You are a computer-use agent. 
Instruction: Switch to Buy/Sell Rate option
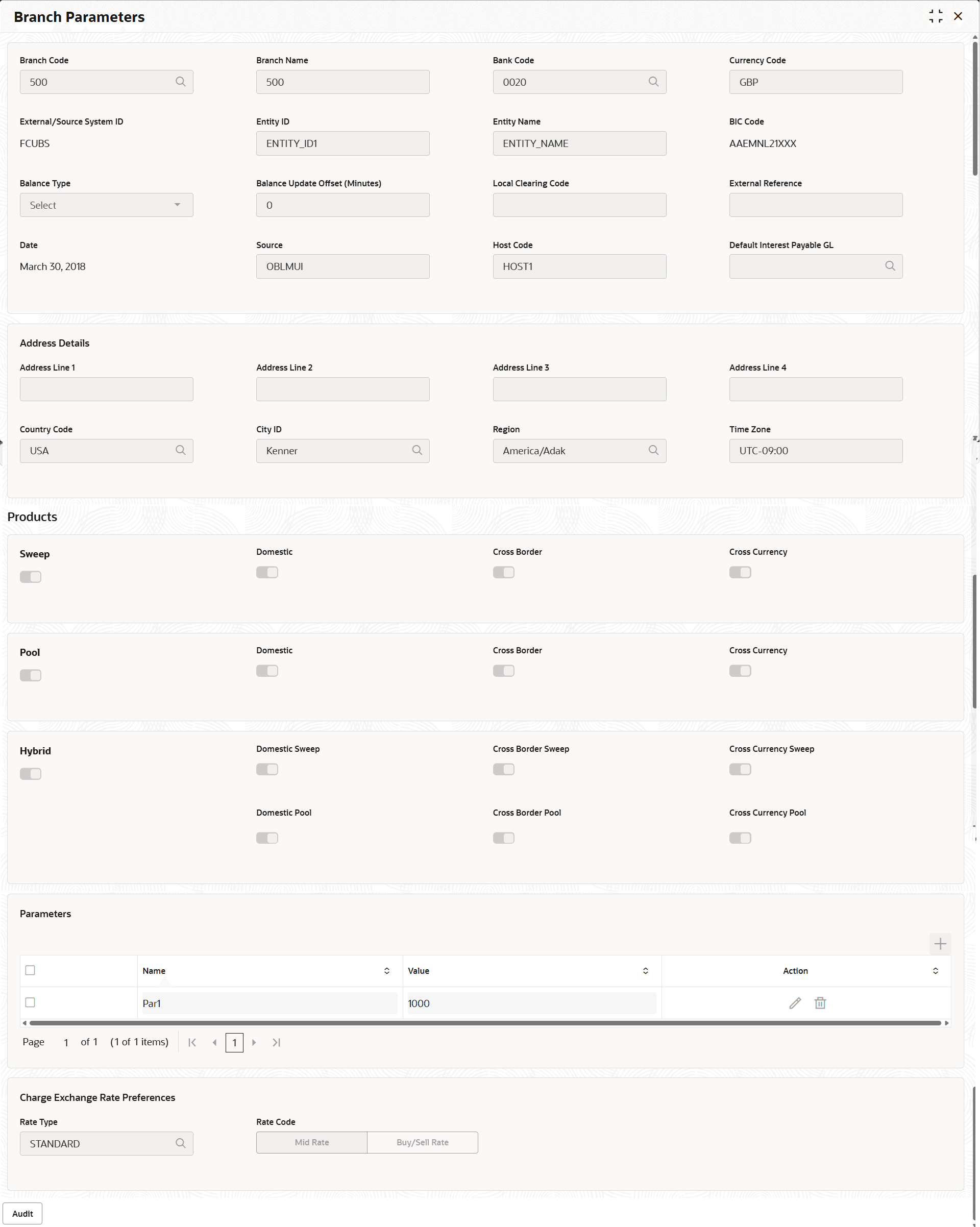point(422,1142)
